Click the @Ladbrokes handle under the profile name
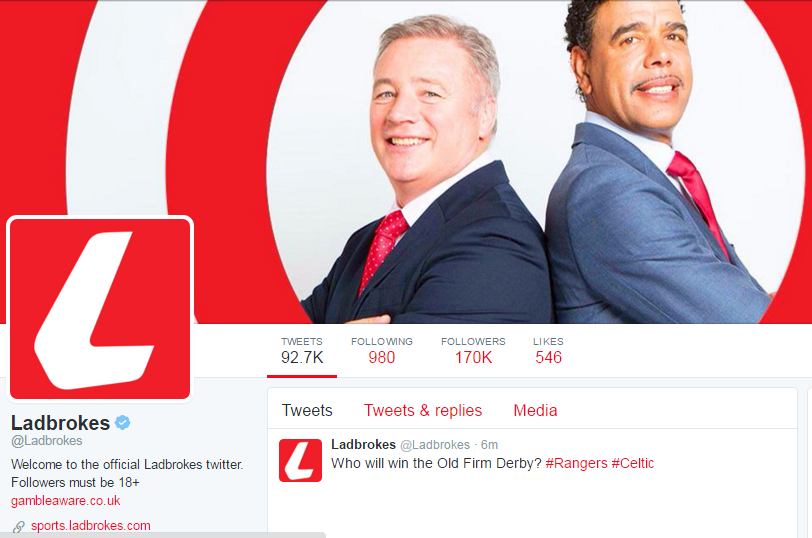Screen dimensions: 812x538 coord(47,441)
